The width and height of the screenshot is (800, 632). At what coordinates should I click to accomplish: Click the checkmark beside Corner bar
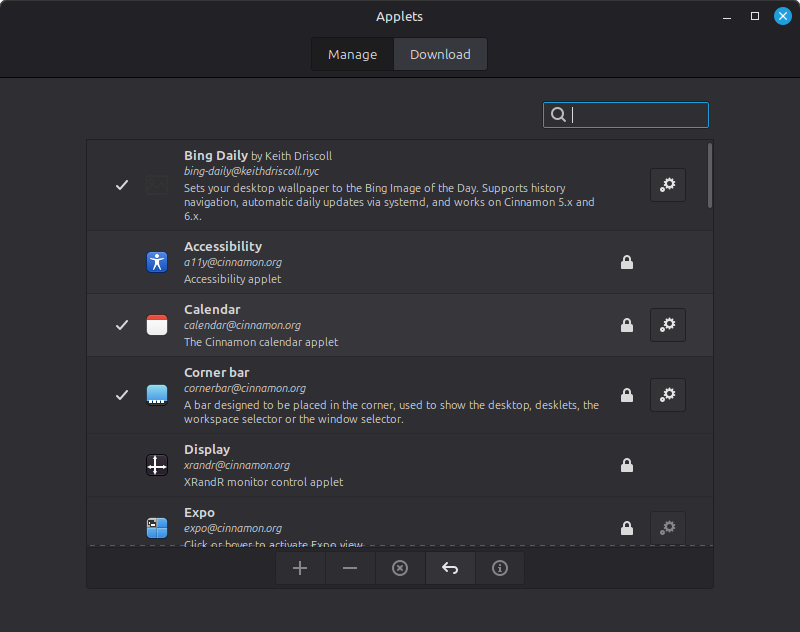click(122, 395)
